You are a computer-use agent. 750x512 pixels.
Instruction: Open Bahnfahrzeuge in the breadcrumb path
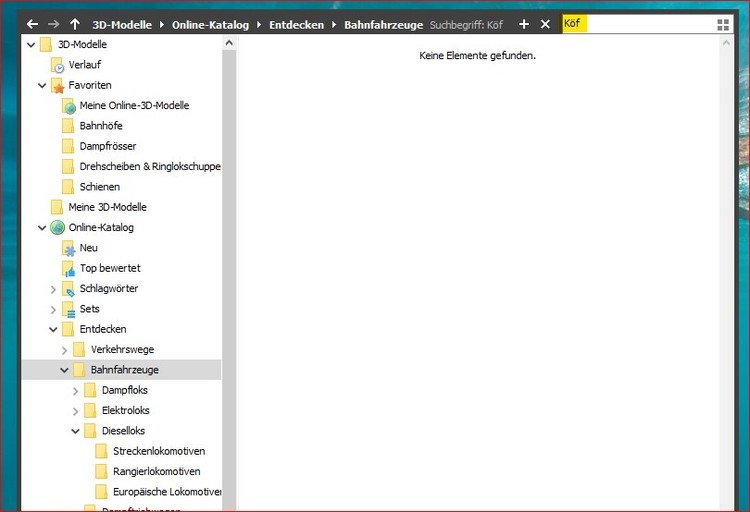384,25
